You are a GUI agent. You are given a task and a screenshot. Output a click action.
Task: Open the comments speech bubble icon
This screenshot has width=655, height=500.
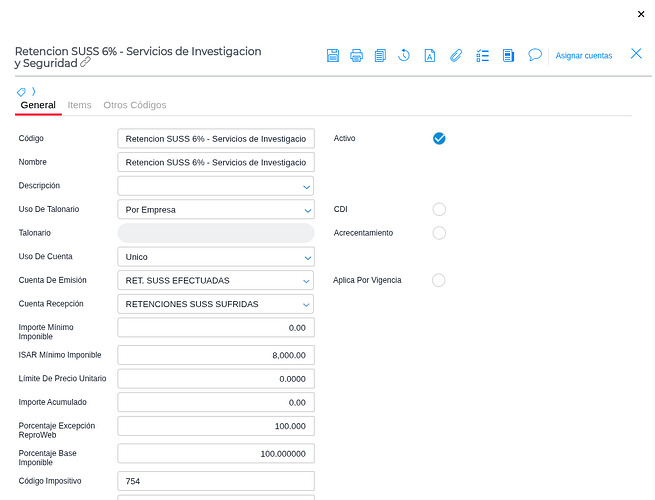[535, 55]
